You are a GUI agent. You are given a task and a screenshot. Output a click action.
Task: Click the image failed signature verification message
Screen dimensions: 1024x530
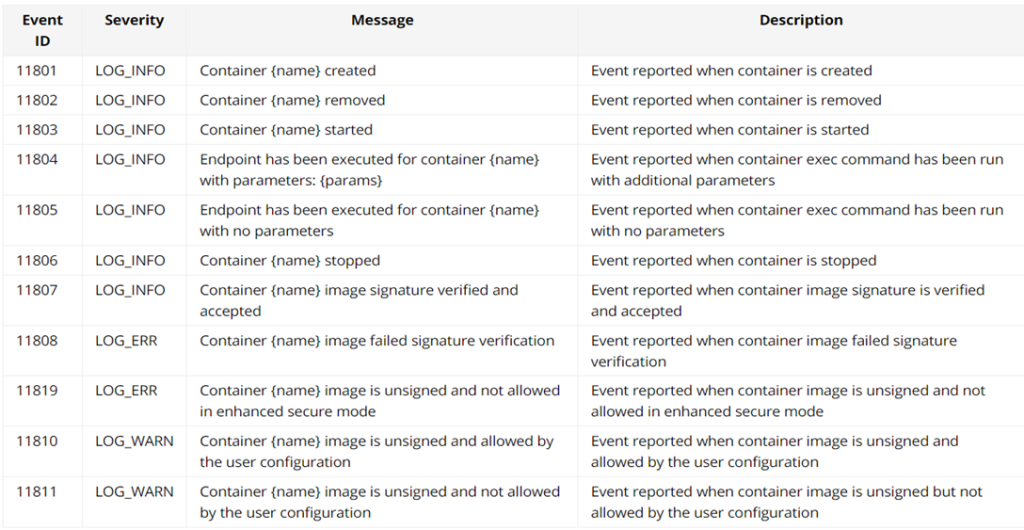click(x=377, y=341)
